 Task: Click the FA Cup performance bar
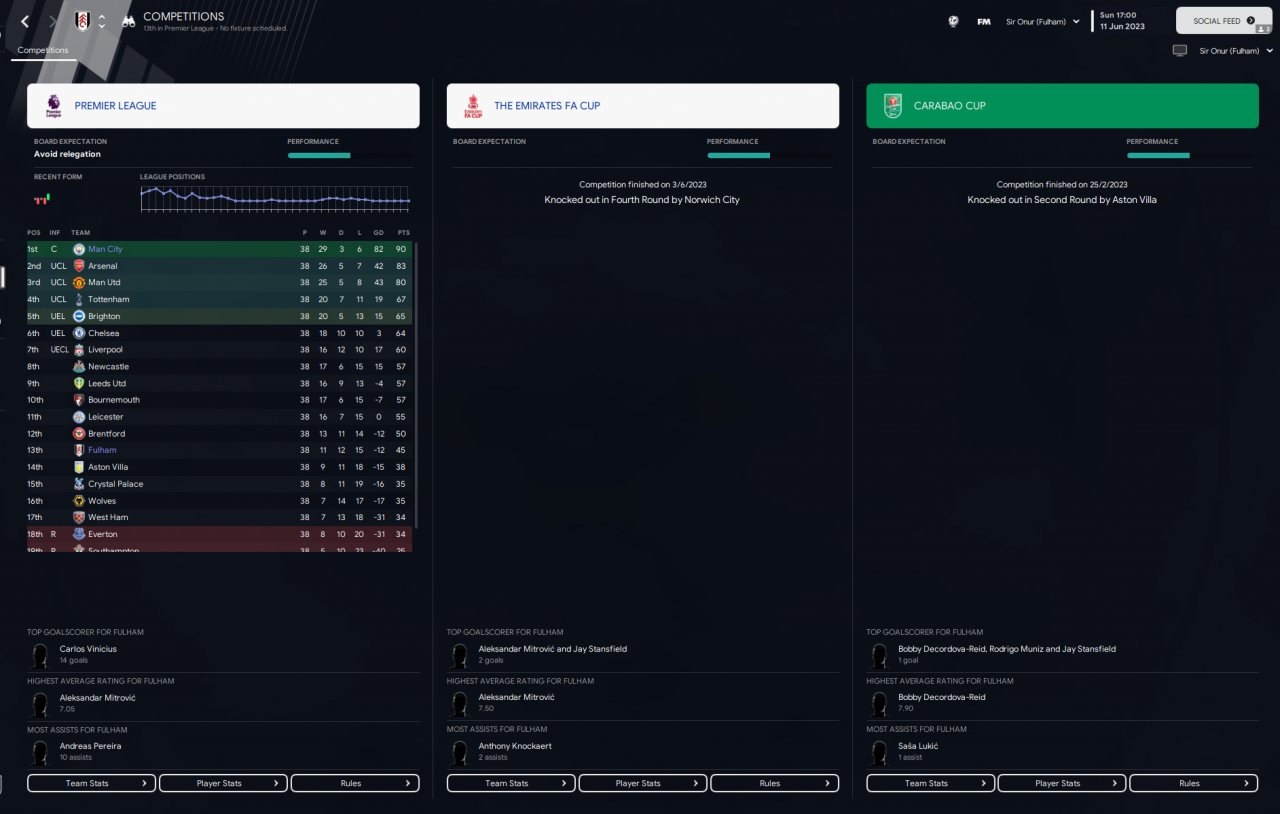pyautogui.click(x=769, y=156)
